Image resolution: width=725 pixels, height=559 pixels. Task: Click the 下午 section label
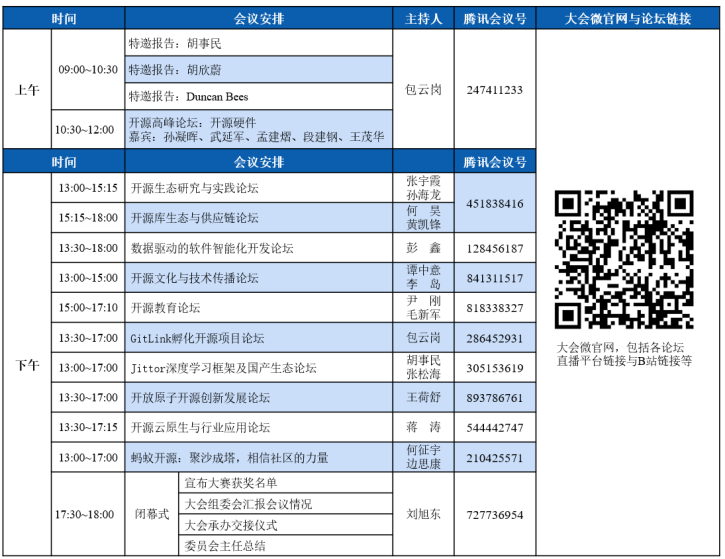(x=27, y=366)
